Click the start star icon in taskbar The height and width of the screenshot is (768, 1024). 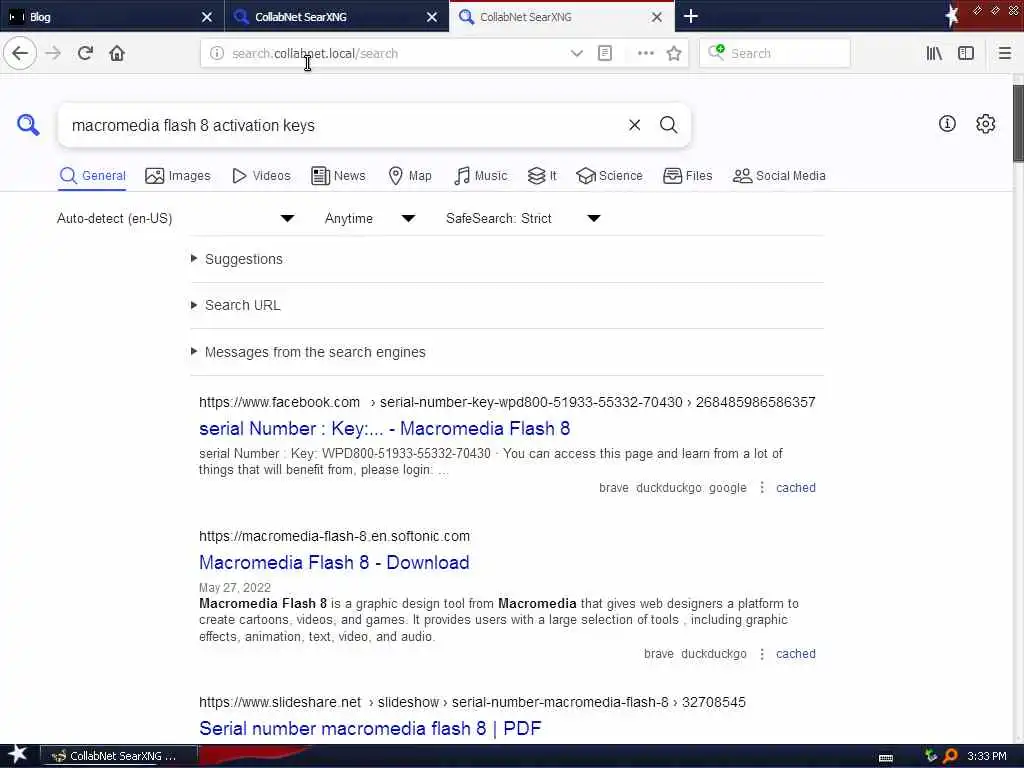(17, 755)
